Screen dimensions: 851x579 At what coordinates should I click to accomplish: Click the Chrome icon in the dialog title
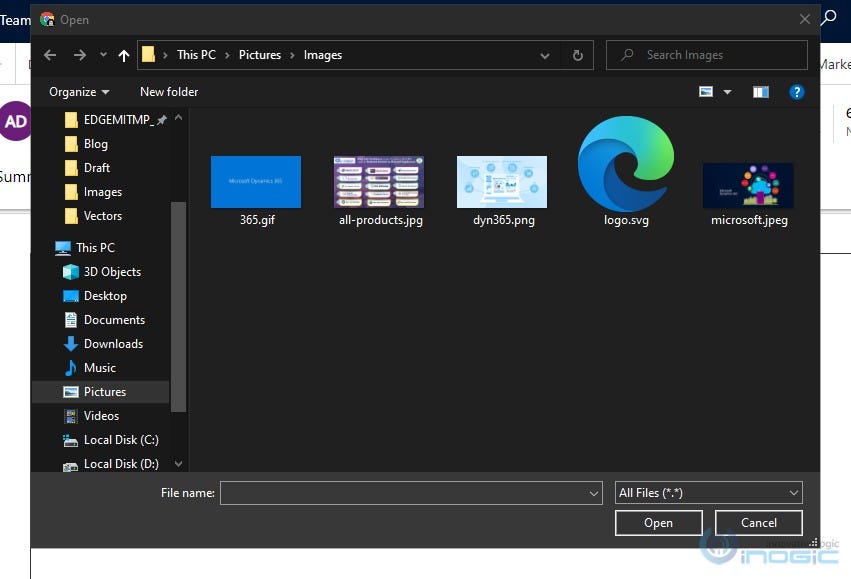(47, 20)
